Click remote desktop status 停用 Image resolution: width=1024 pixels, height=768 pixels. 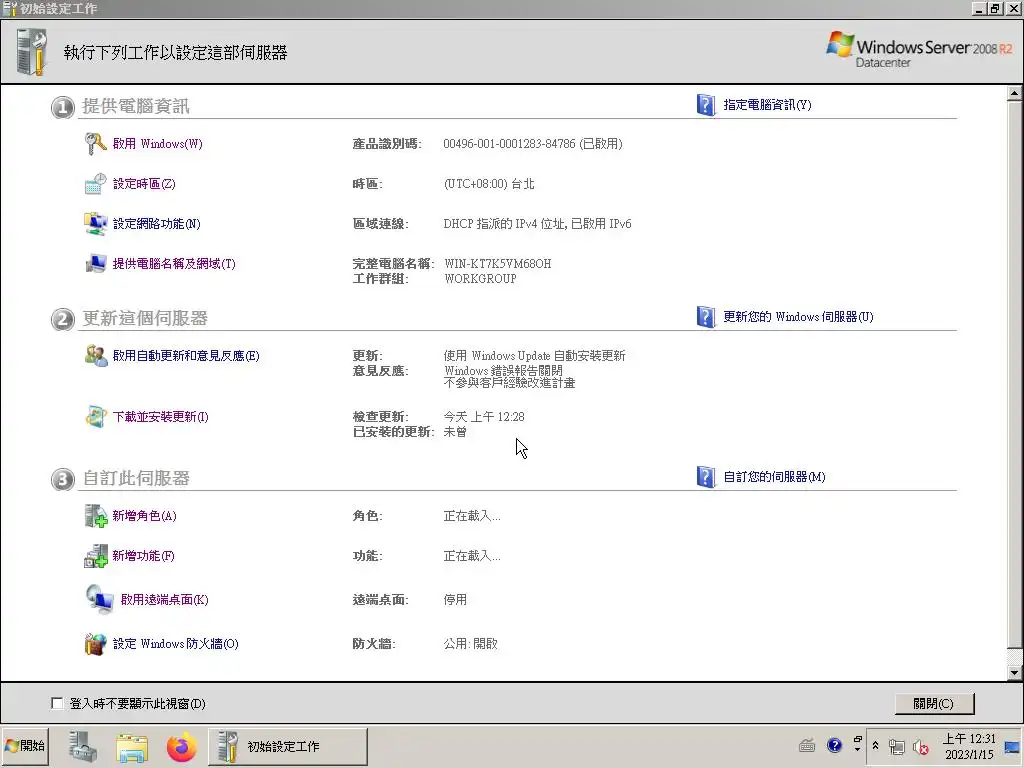pos(455,600)
